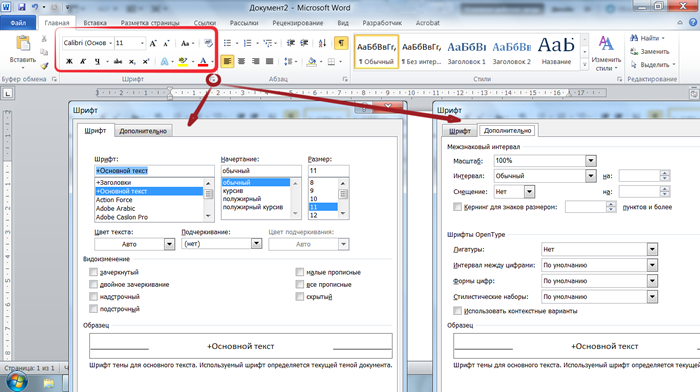The width and height of the screenshot is (700, 392).
Task: Apply text highlight color
Action: click(183, 61)
